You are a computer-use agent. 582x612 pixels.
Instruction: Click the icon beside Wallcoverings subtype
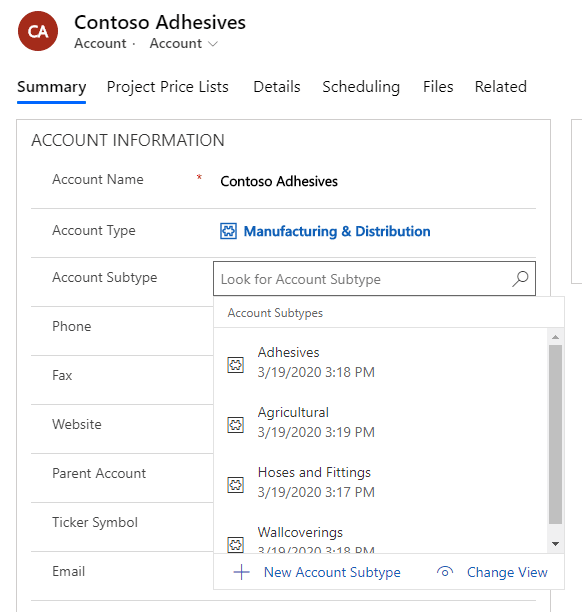pos(236,544)
